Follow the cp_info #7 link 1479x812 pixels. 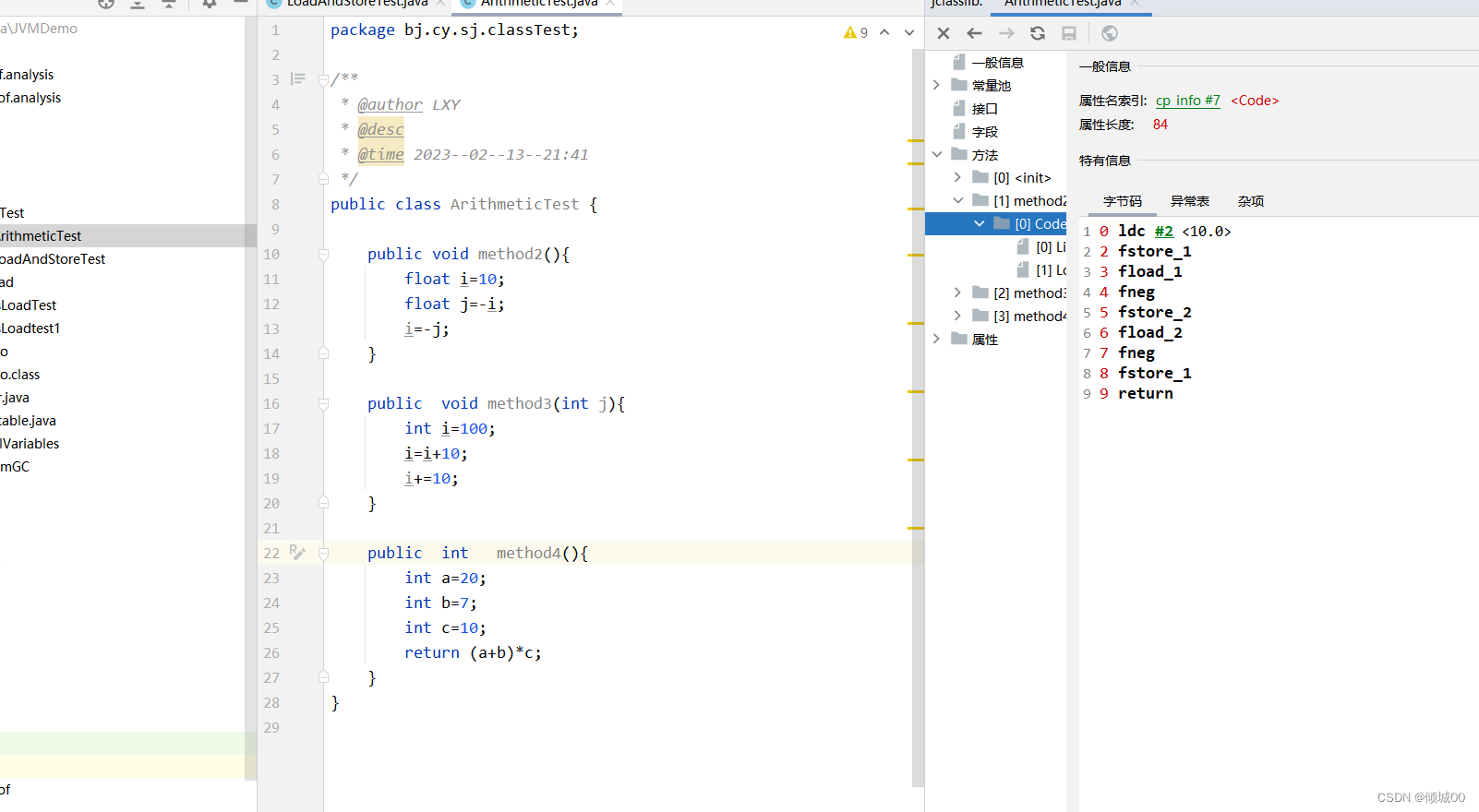point(1187,100)
